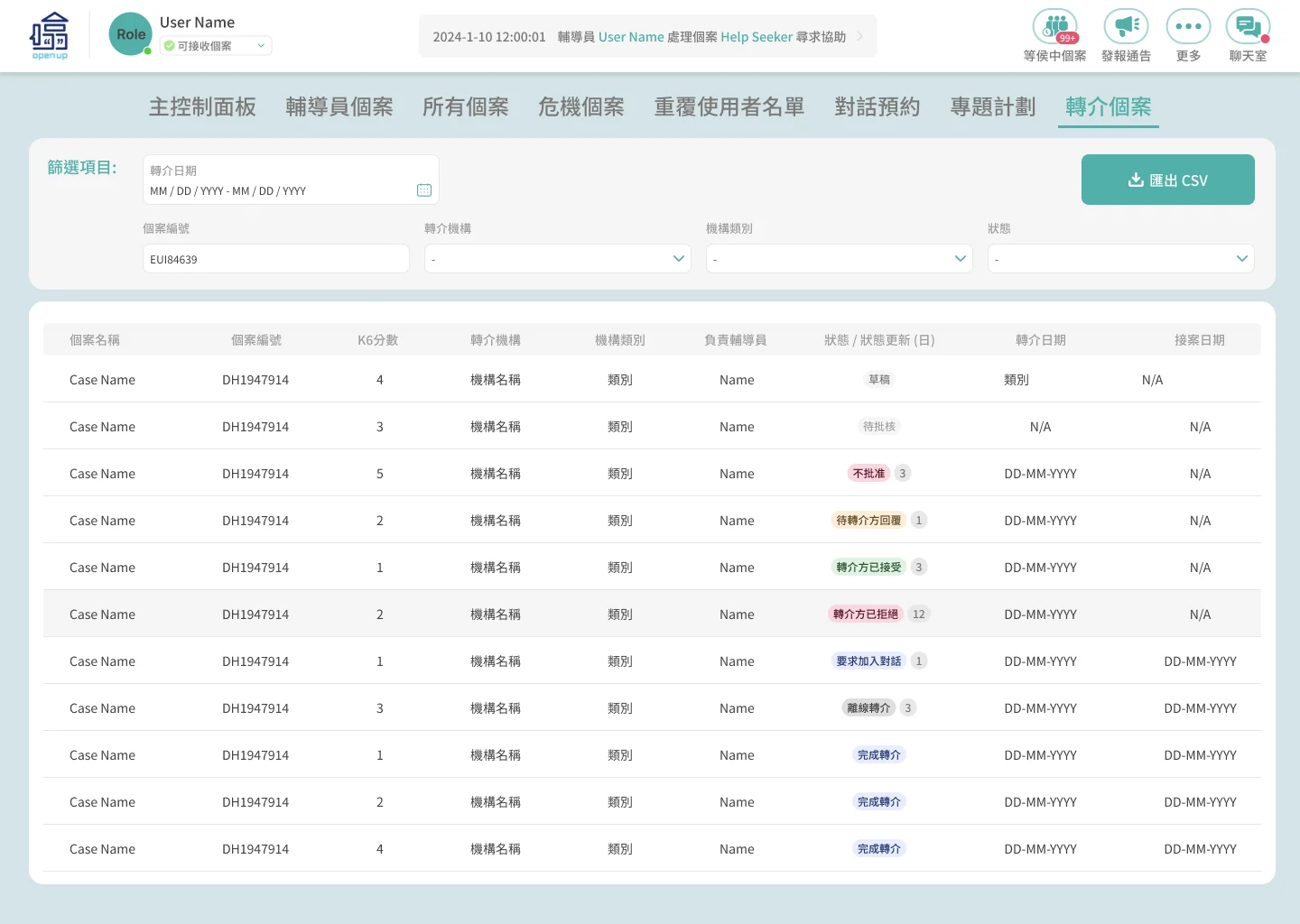Switch to the 專題計劃 tab

click(x=993, y=107)
